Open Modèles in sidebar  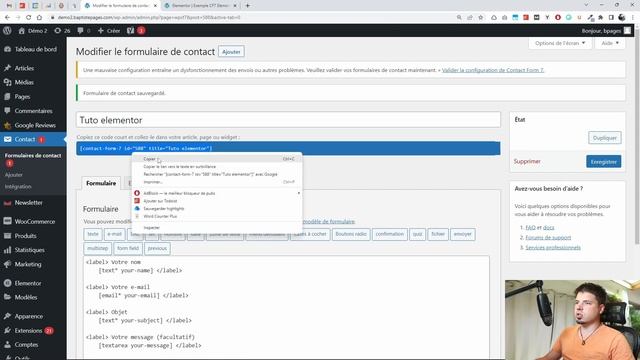coord(25,298)
